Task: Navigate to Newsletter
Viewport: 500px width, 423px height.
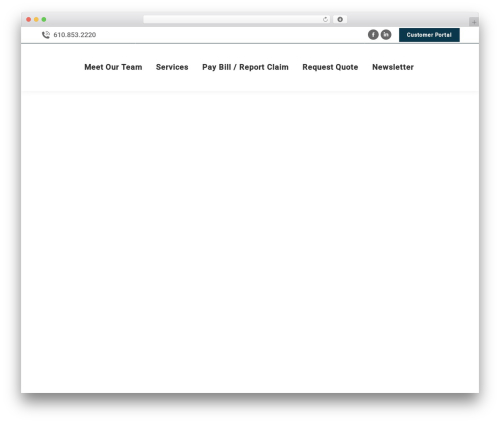Action: point(393,67)
